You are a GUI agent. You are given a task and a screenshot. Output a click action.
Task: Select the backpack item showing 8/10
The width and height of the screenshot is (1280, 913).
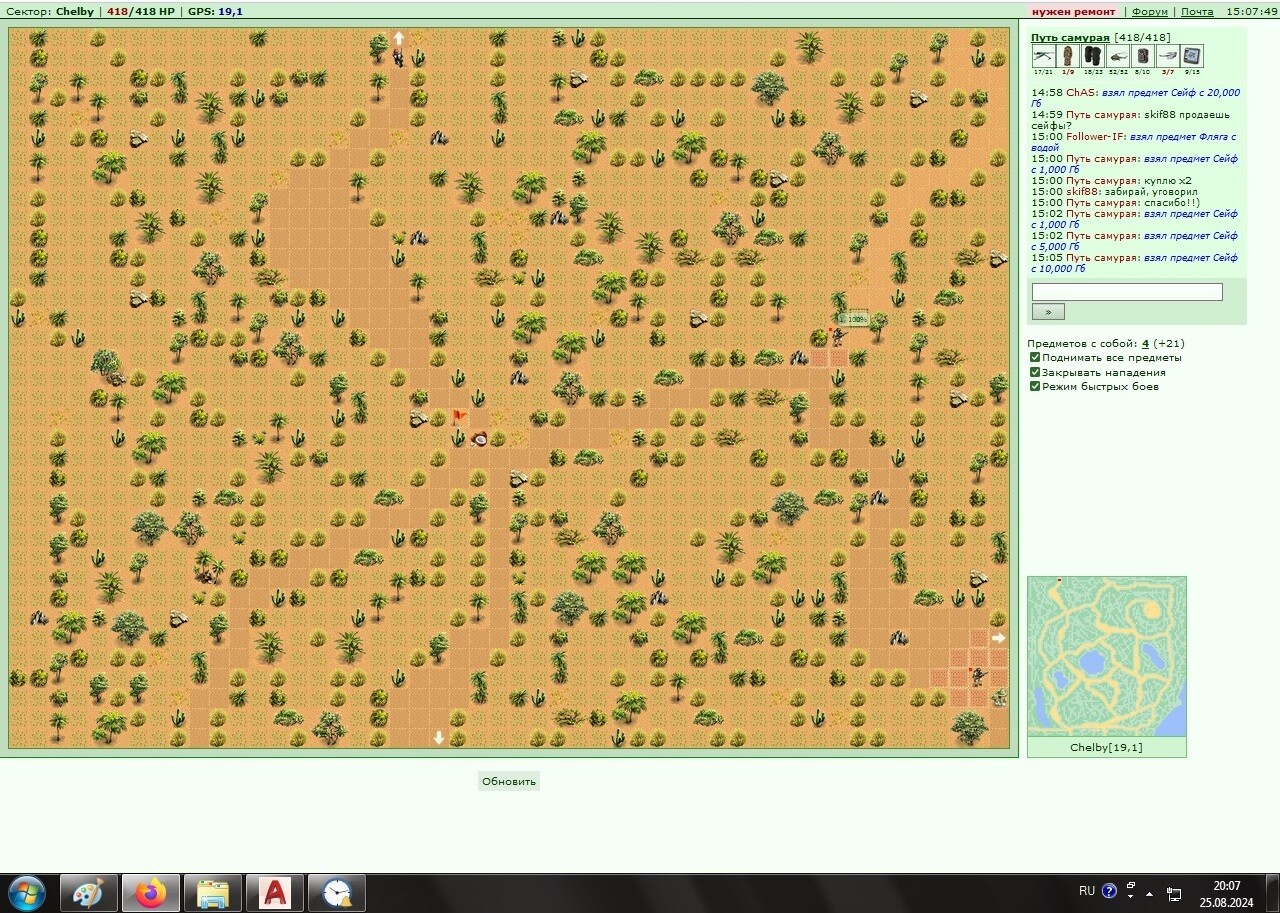pyautogui.click(x=1143, y=56)
